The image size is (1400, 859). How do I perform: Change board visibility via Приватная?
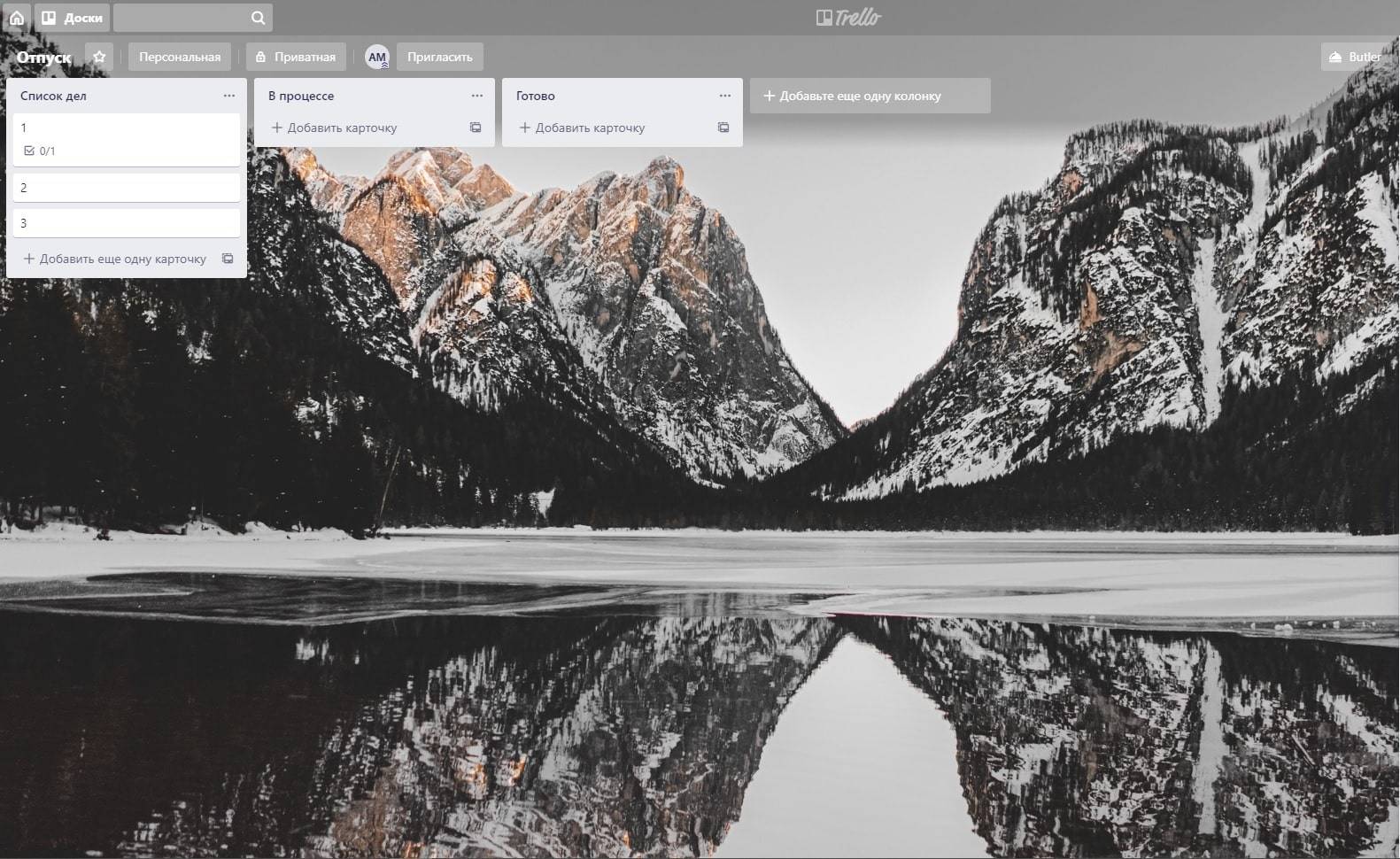click(296, 57)
